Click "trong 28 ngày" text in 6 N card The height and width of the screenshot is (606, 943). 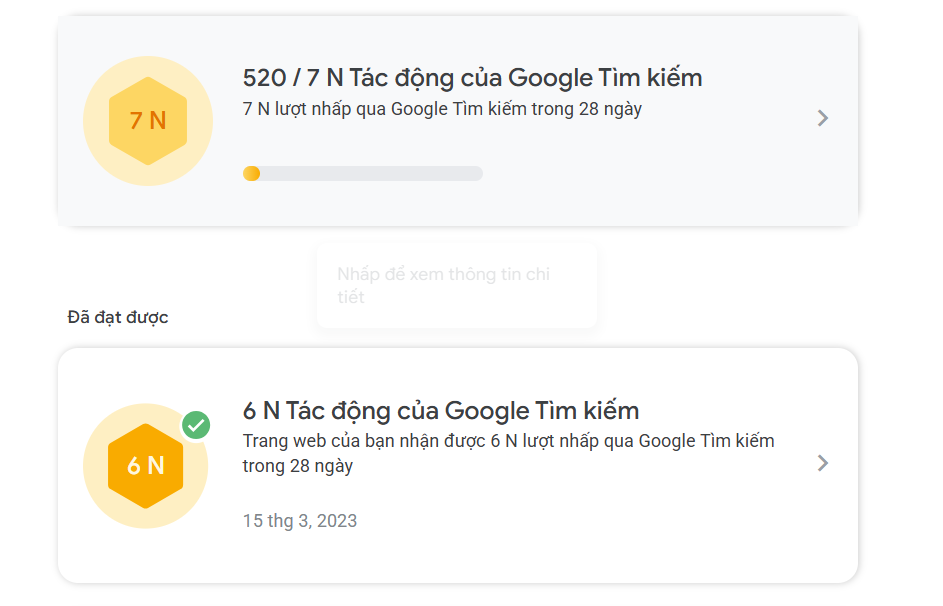[x=297, y=466]
